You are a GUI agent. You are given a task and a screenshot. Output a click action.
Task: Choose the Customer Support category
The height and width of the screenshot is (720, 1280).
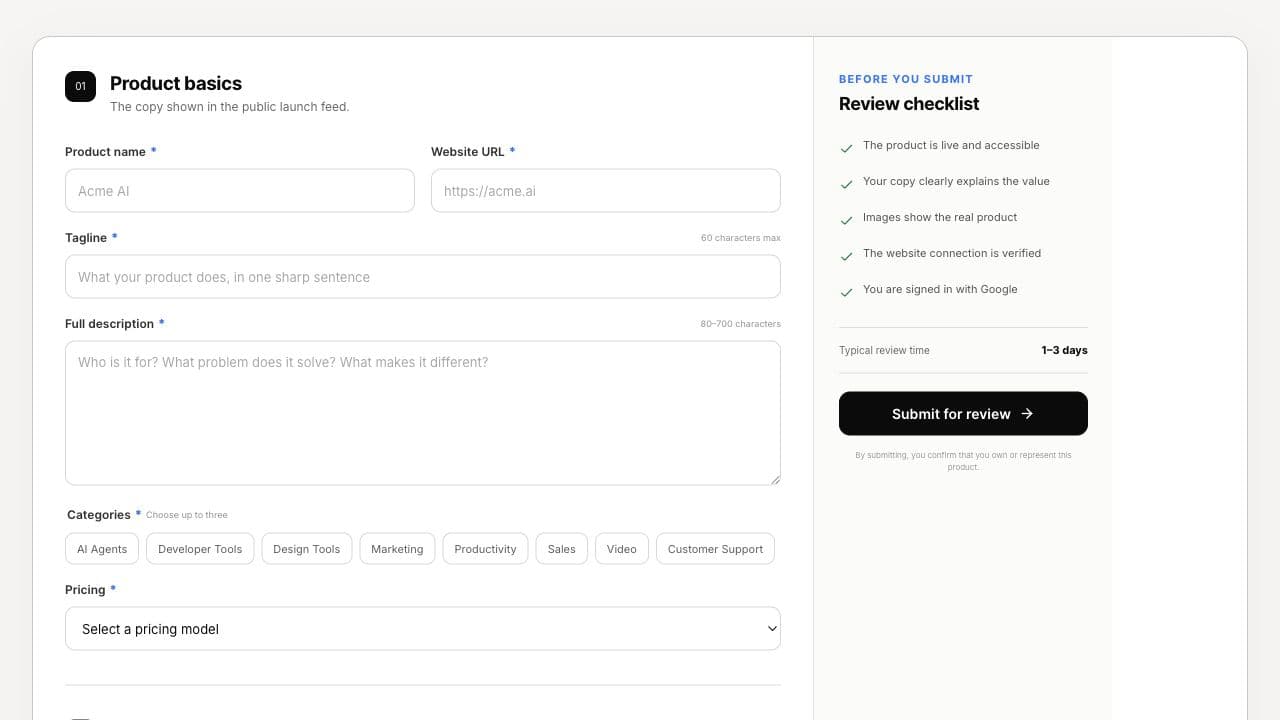[715, 549]
